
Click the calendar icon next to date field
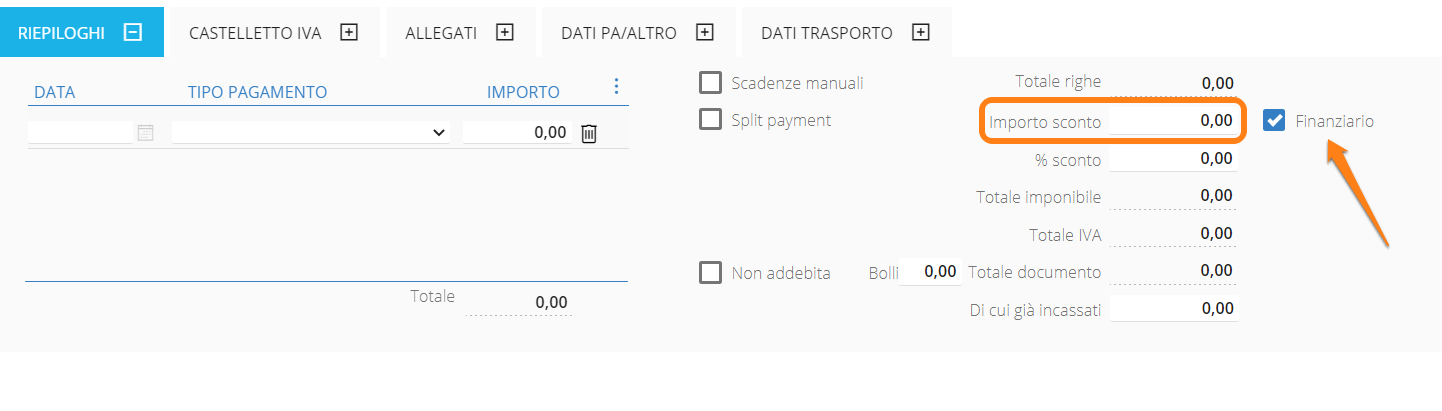point(146,133)
